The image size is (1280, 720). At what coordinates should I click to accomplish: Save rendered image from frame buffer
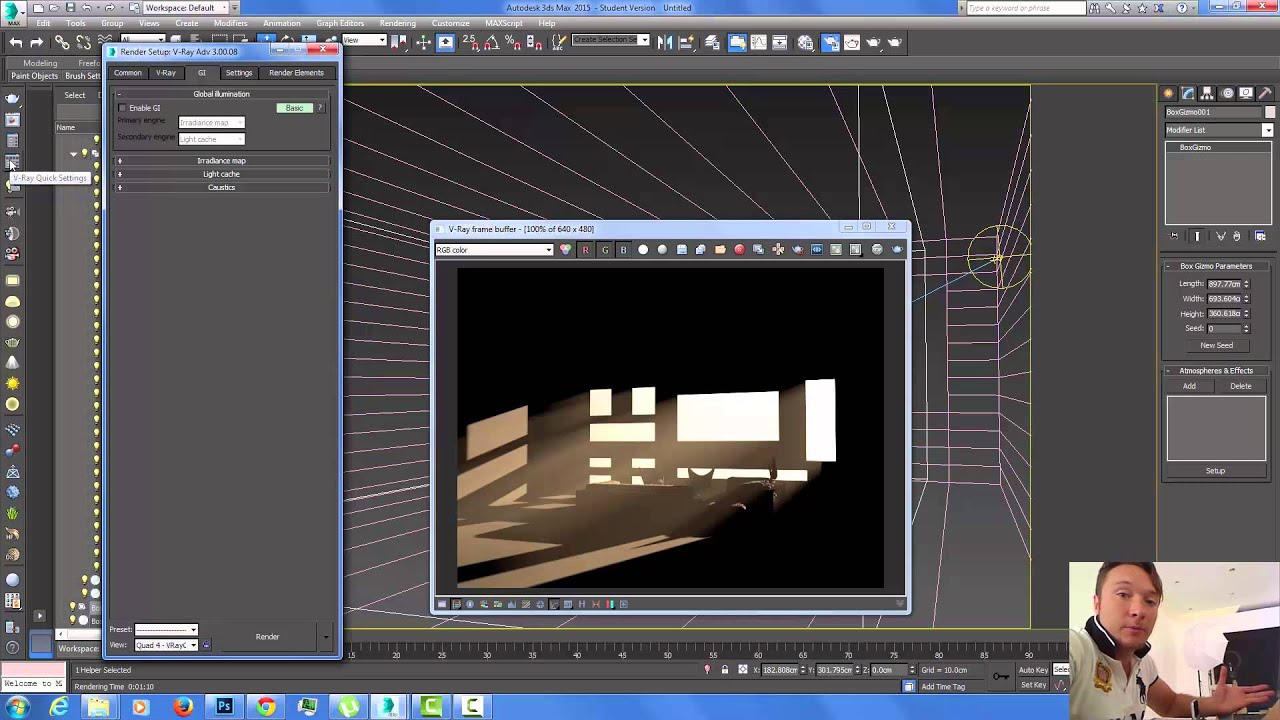pyautogui.click(x=682, y=250)
